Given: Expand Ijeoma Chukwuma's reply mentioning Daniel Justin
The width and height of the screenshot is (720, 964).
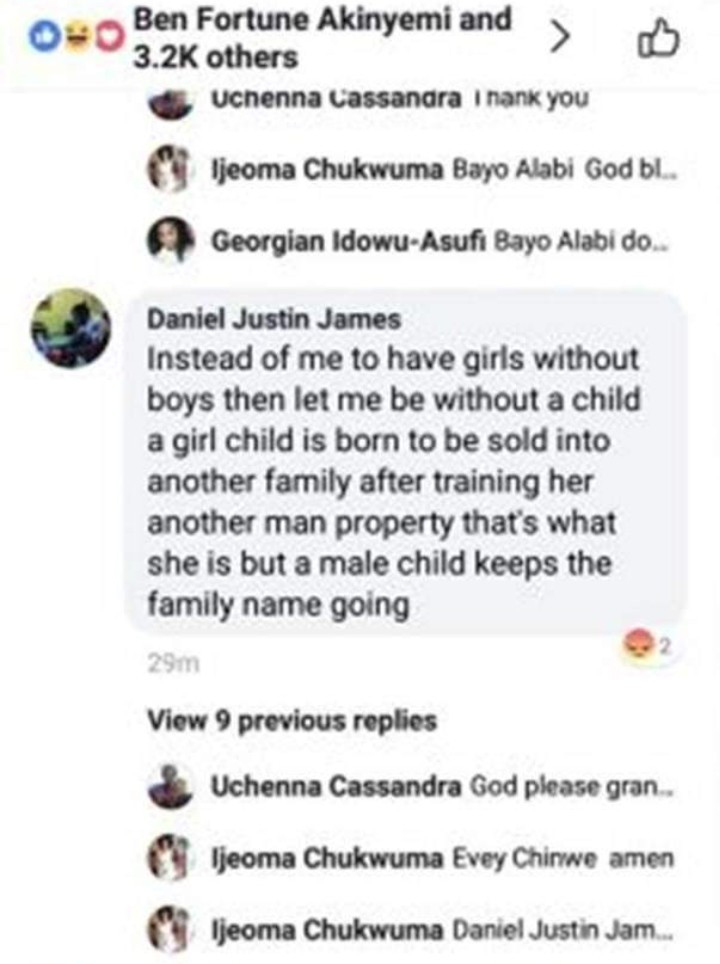Looking at the screenshot, I should click(x=443, y=929).
